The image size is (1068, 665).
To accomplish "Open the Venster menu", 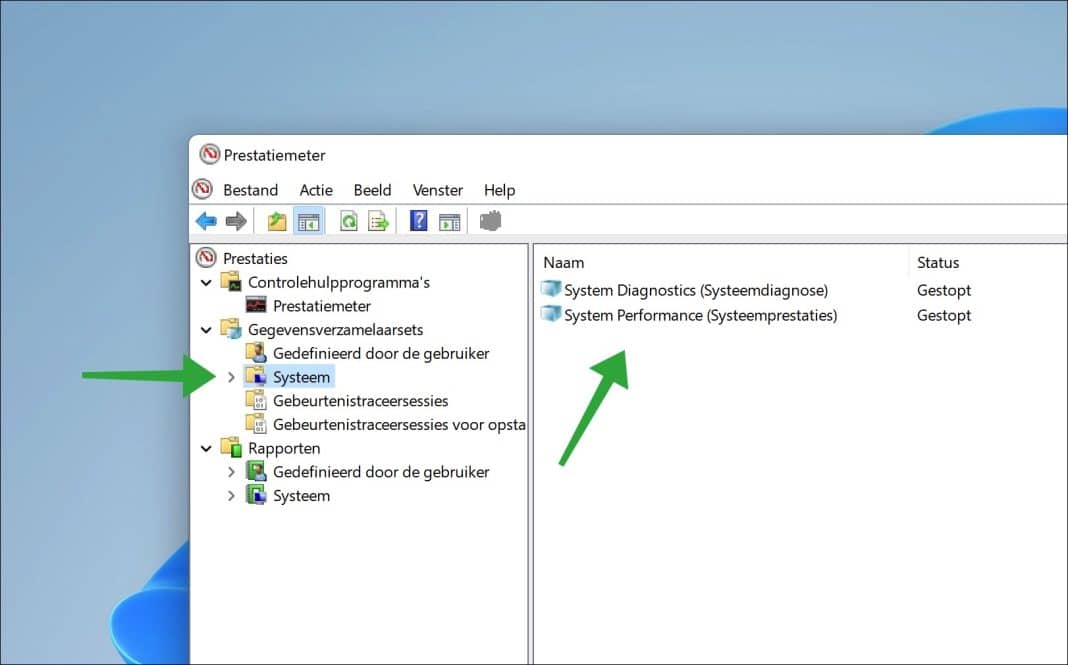I will [x=437, y=190].
